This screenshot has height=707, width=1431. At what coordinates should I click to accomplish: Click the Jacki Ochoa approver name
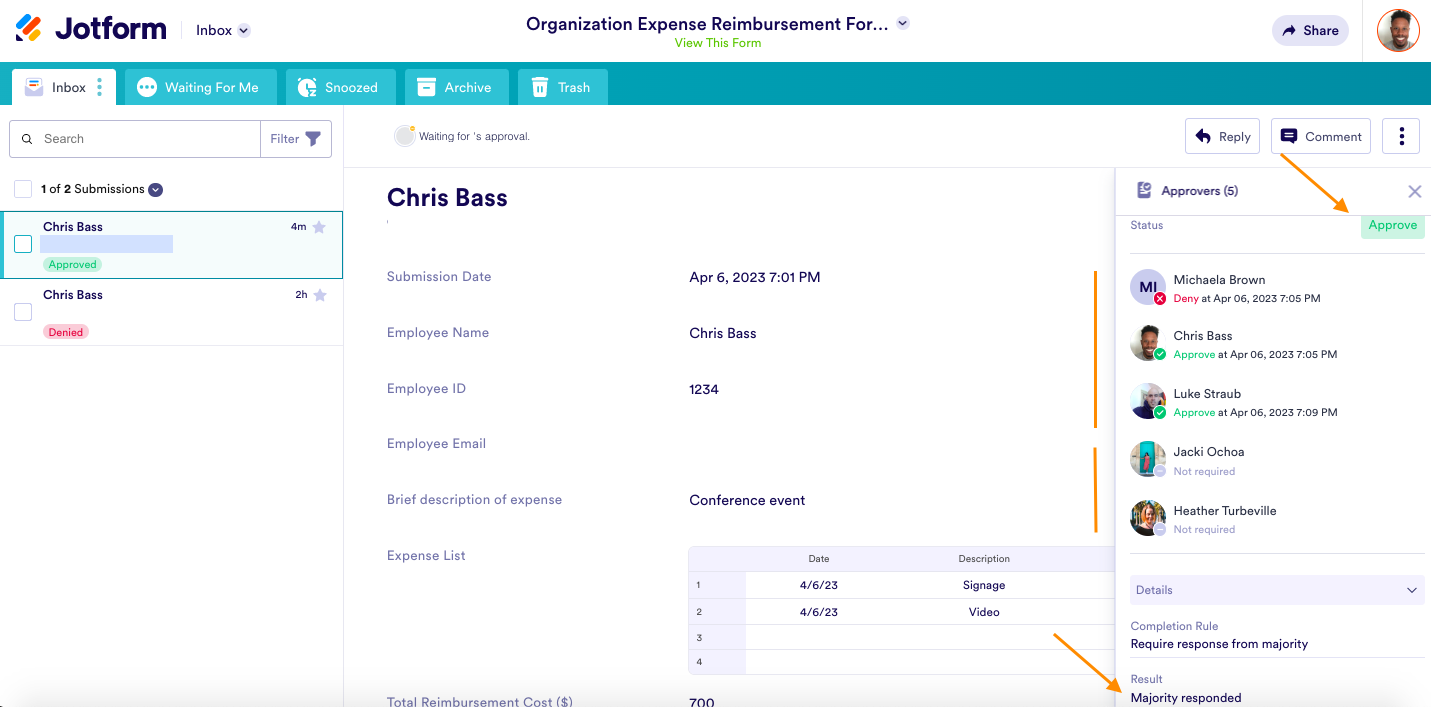pyautogui.click(x=1209, y=452)
